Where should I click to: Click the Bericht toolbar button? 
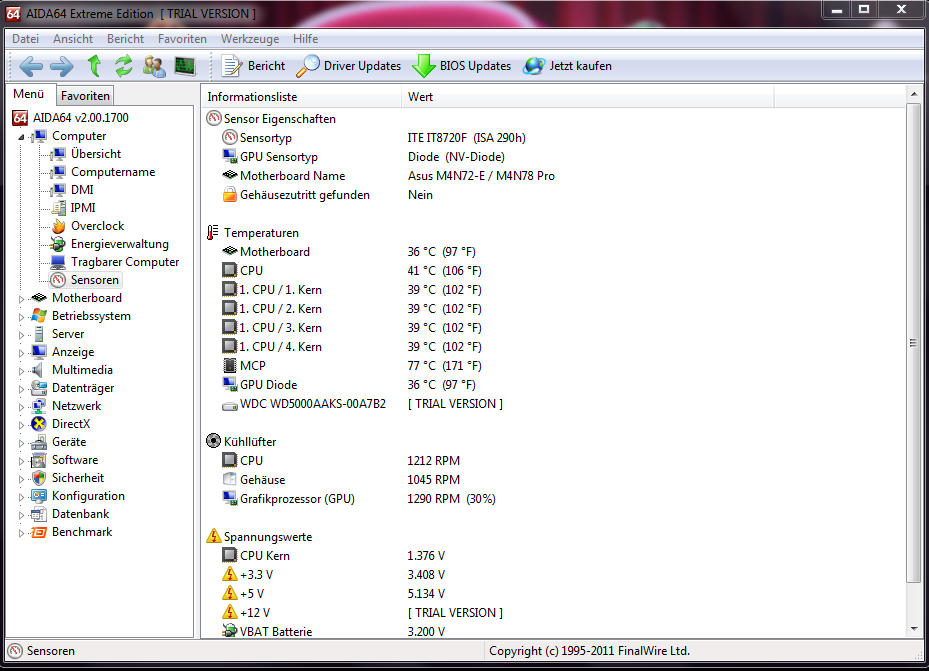pyautogui.click(x=253, y=66)
